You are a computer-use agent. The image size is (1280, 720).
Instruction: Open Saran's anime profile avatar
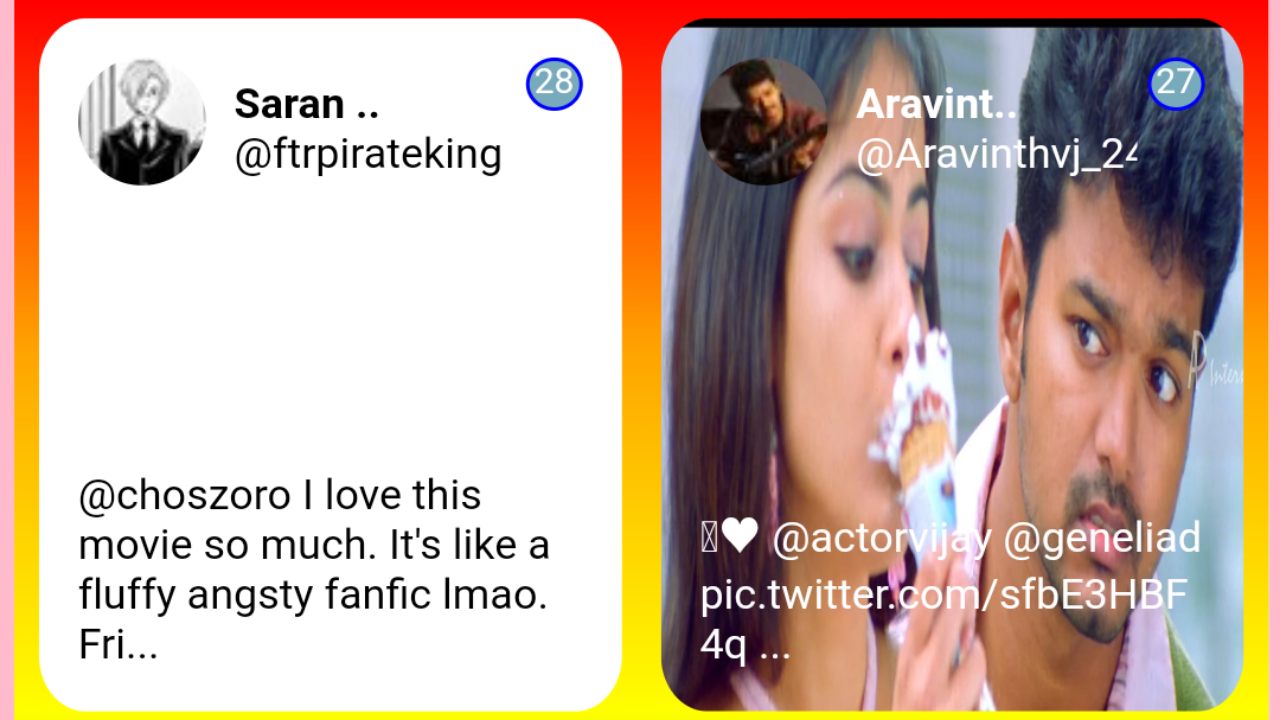(142, 122)
